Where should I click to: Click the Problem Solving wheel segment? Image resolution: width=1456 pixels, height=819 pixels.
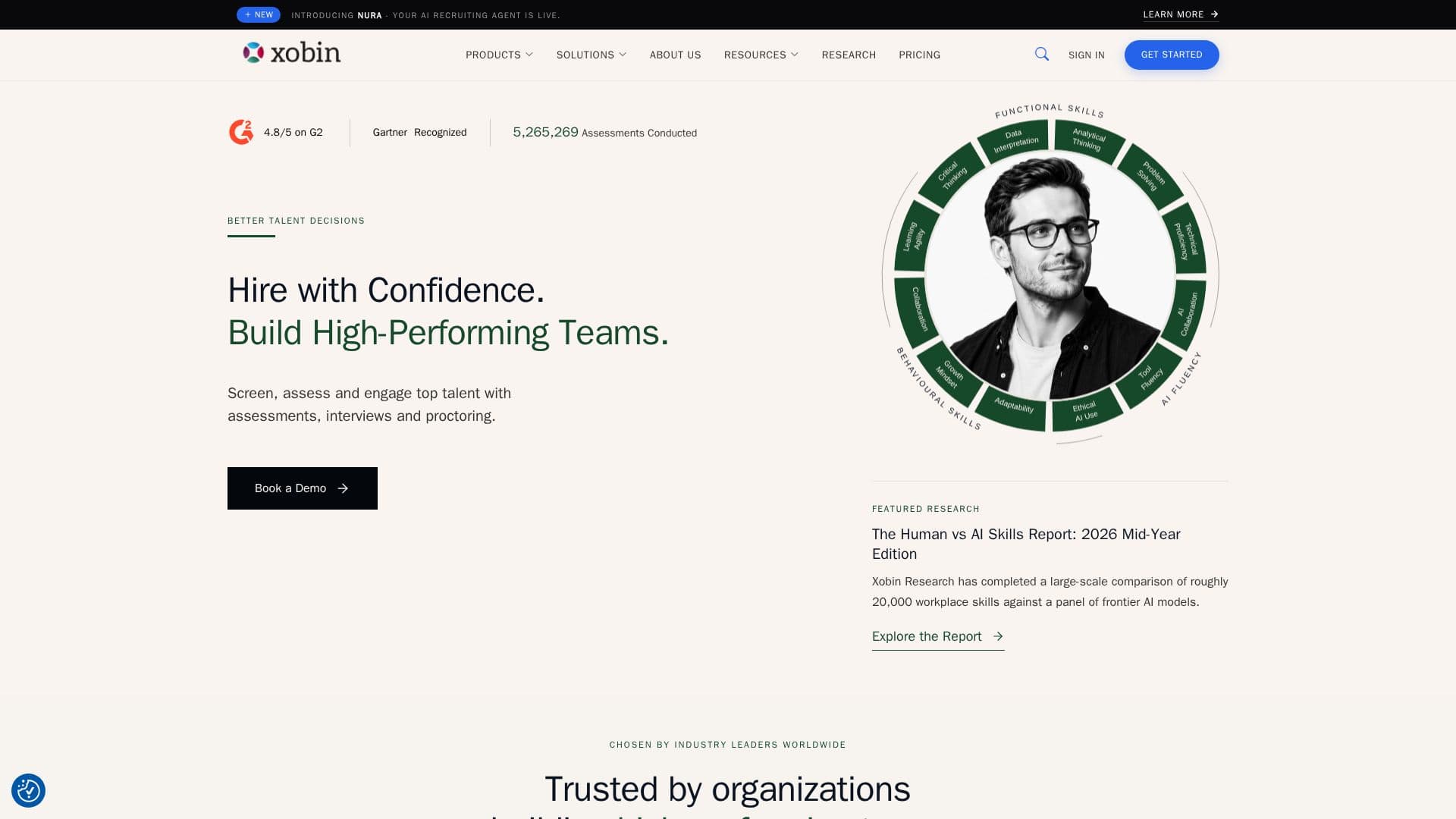[x=1150, y=176]
